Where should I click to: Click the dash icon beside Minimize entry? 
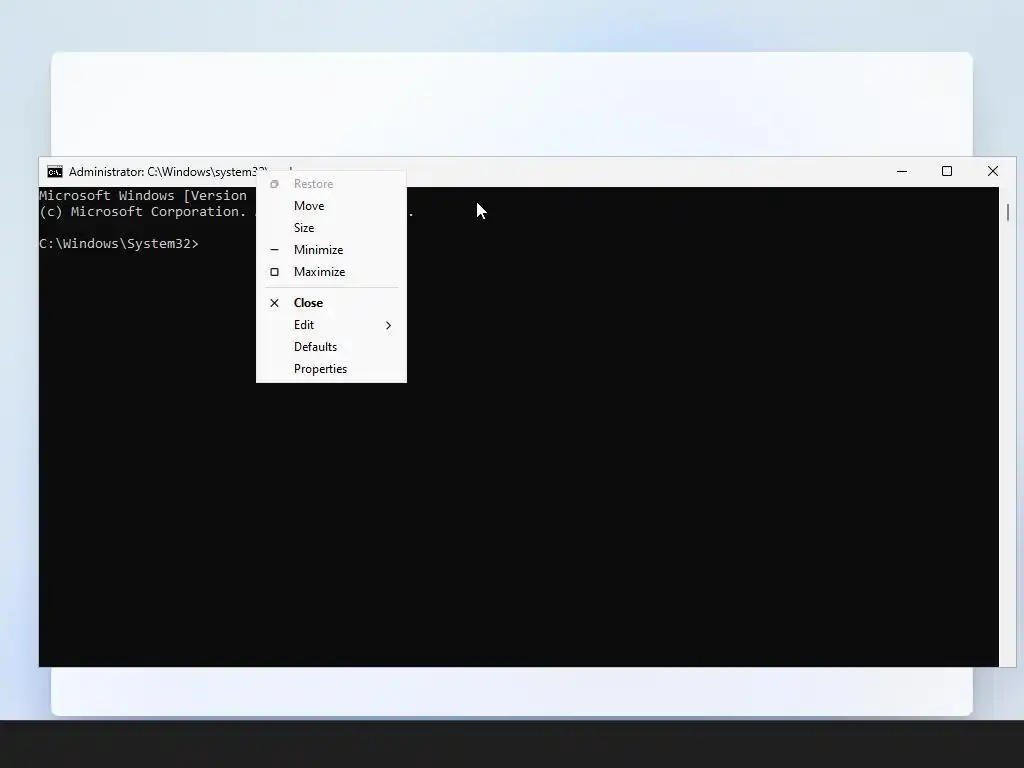point(274,250)
